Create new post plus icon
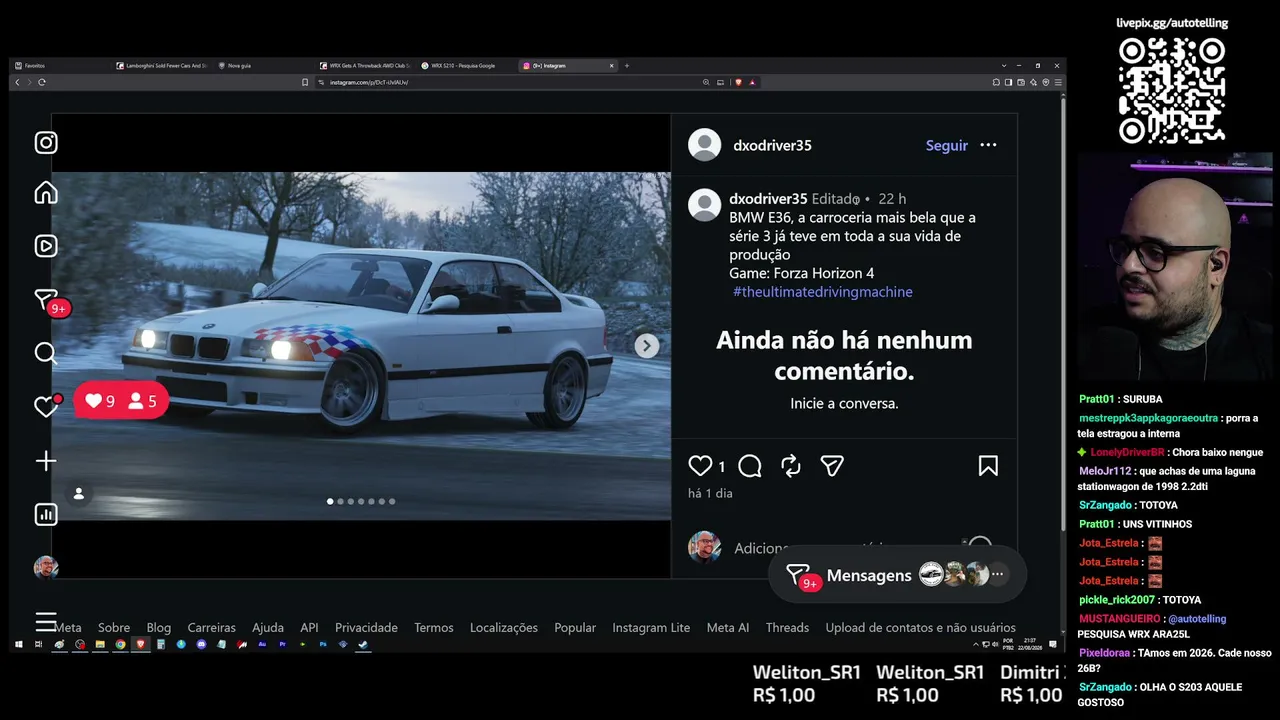This screenshot has height=720, width=1280. point(46,461)
